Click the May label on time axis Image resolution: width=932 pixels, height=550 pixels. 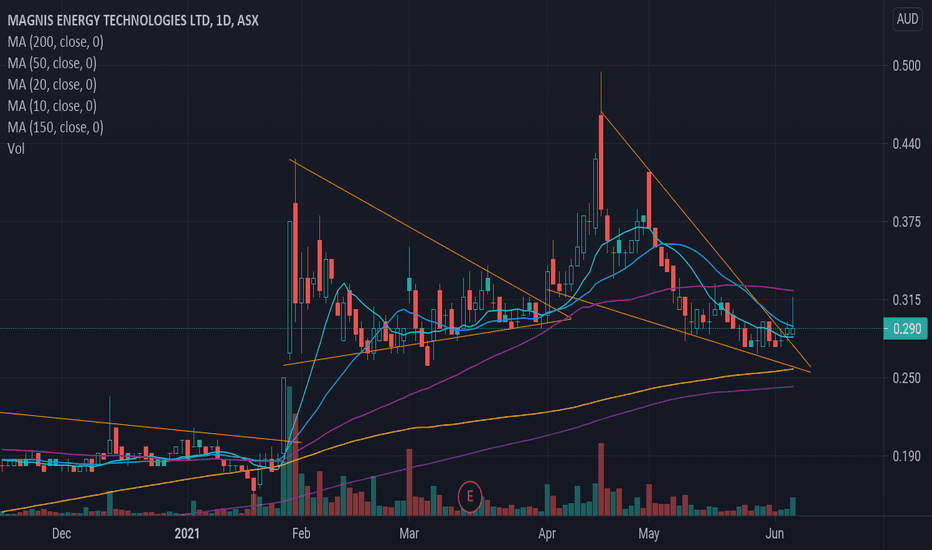(648, 533)
